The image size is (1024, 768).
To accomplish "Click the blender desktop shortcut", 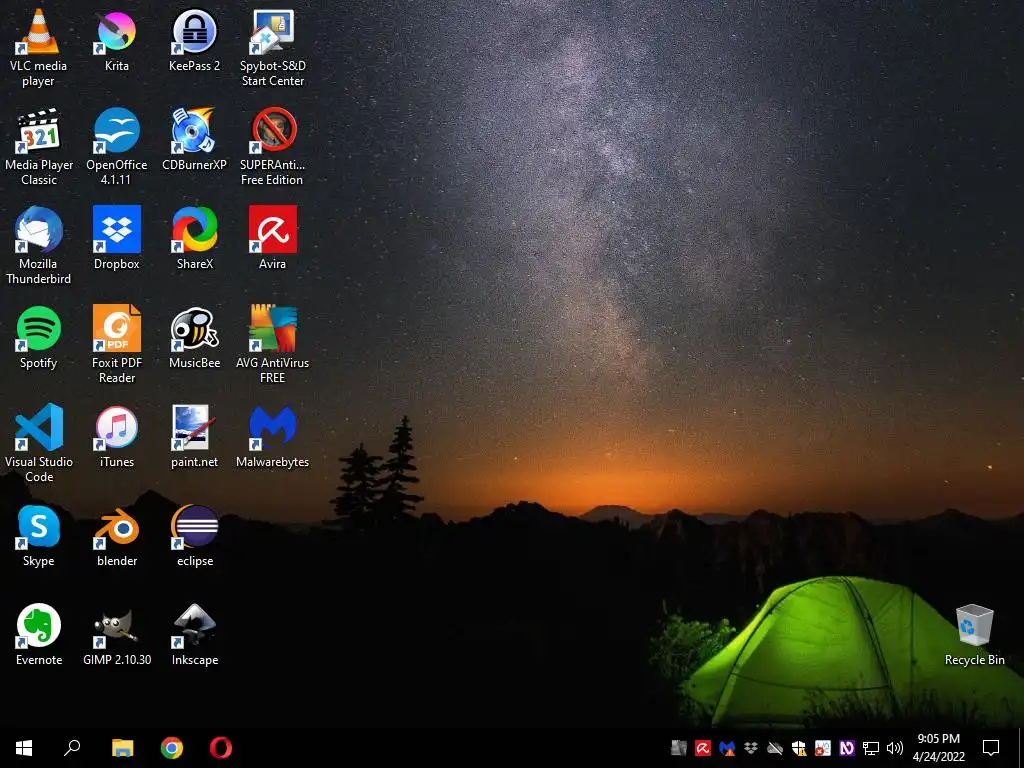I will pyautogui.click(x=116, y=536).
